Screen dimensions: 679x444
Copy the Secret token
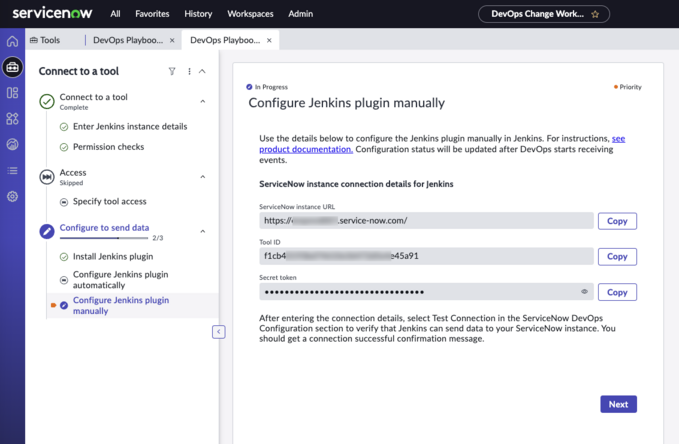[617, 292]
